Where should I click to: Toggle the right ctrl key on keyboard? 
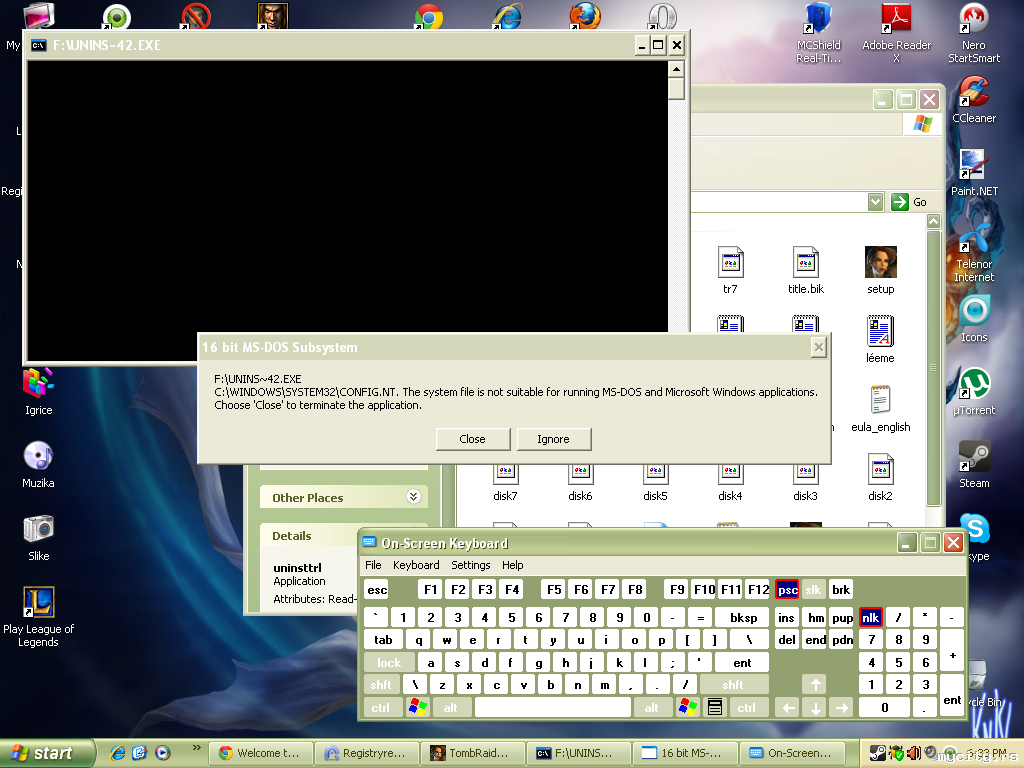[x=746, y=707]
